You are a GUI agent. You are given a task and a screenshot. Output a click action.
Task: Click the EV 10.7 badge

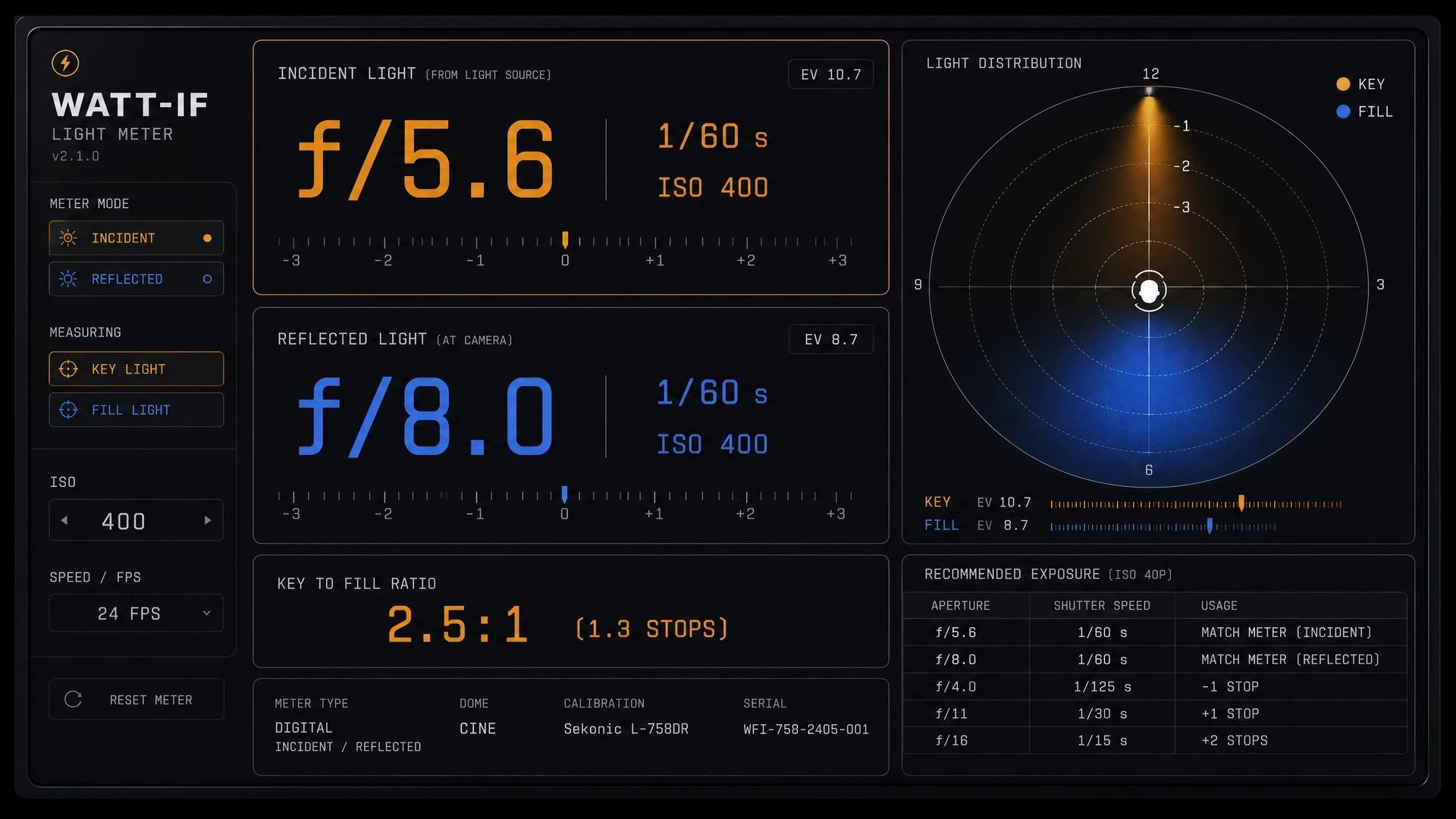tap(831, 74)
